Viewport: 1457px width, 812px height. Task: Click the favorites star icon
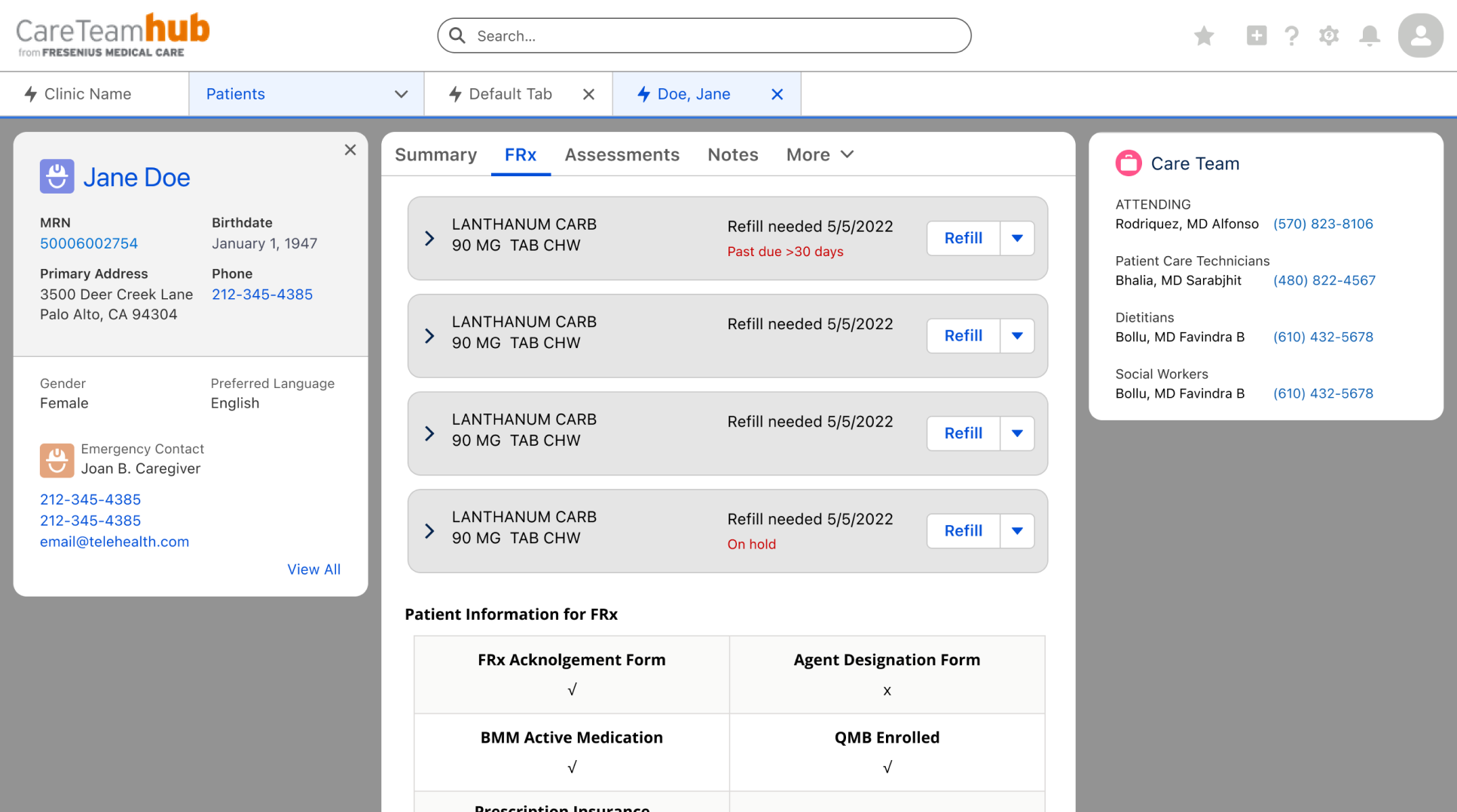pos(1204,35)
